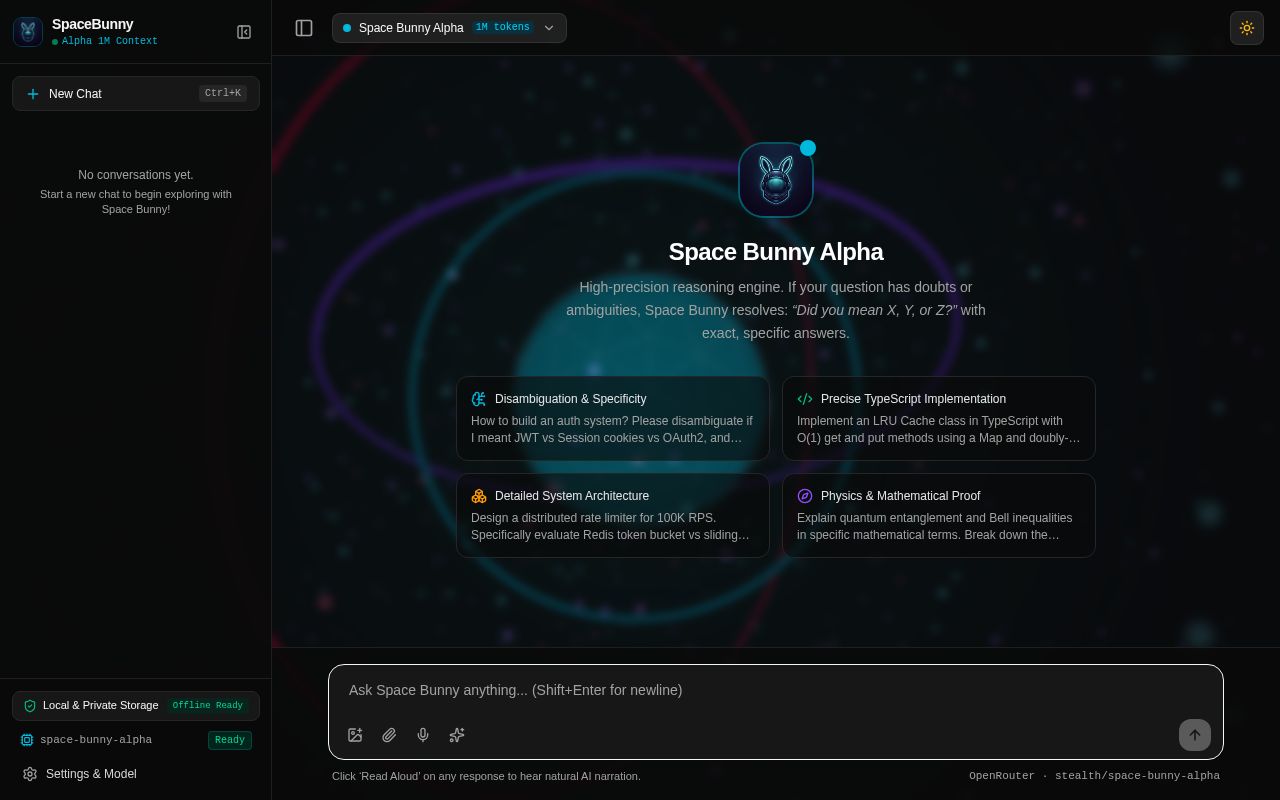Open Settings & Model
This screenshot has height=800, width=1280.
(x=136, y=774)
